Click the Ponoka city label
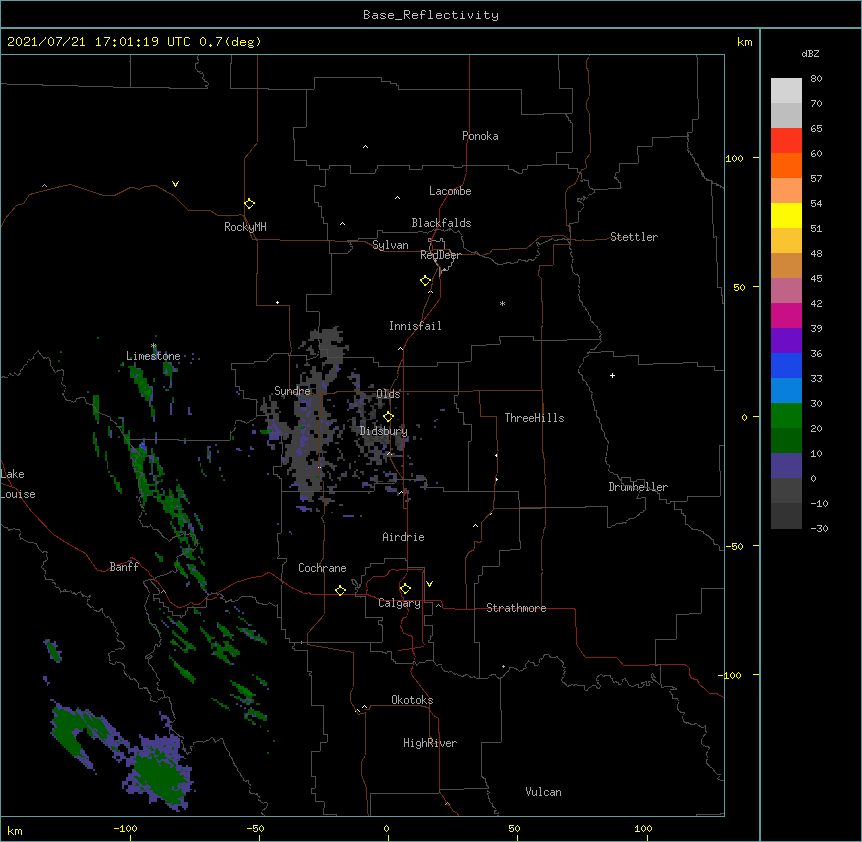The width and height of the screenshot is (862, 842). 480,136
